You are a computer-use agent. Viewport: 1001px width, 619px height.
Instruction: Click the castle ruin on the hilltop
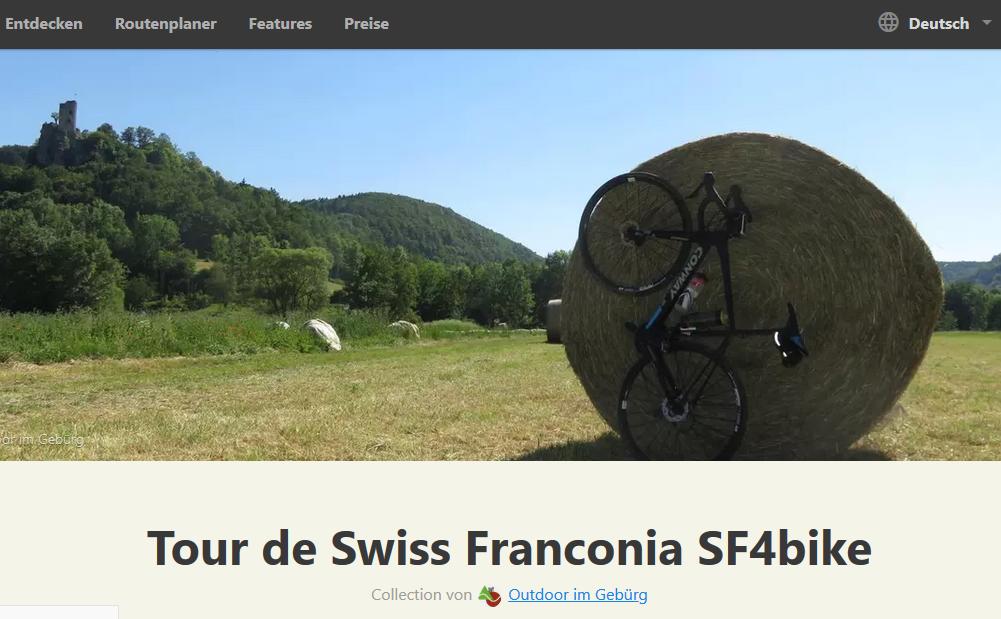coord(59,133)
